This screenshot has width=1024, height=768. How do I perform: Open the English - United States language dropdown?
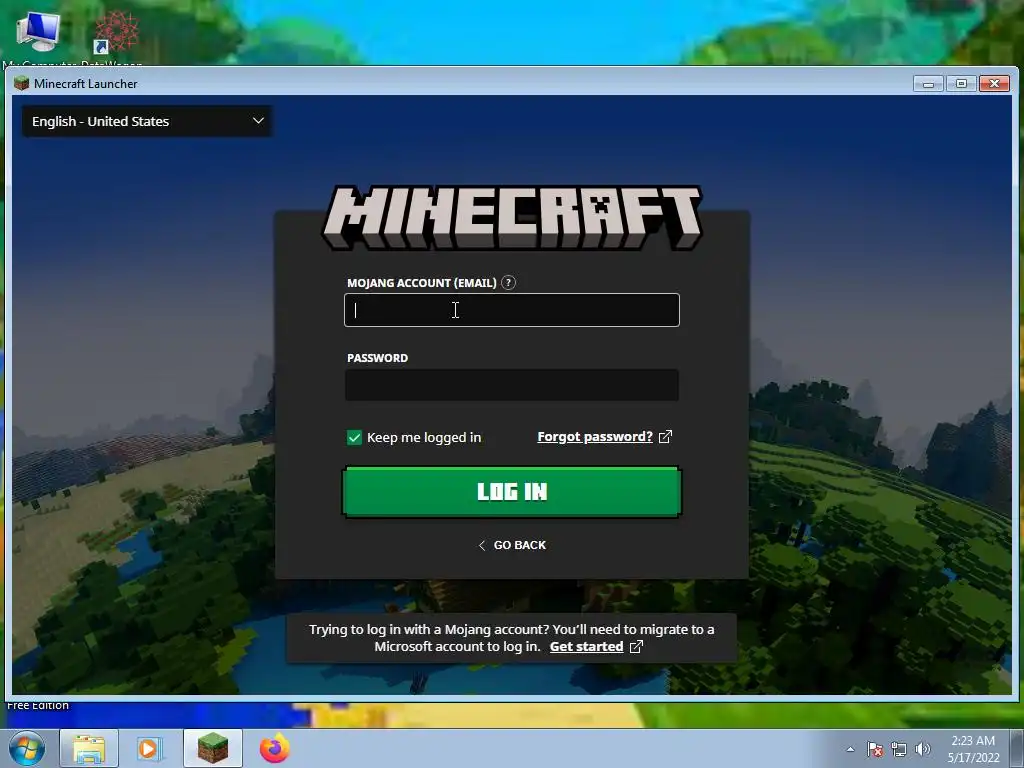pyautogui.click(x=147, y=121)
